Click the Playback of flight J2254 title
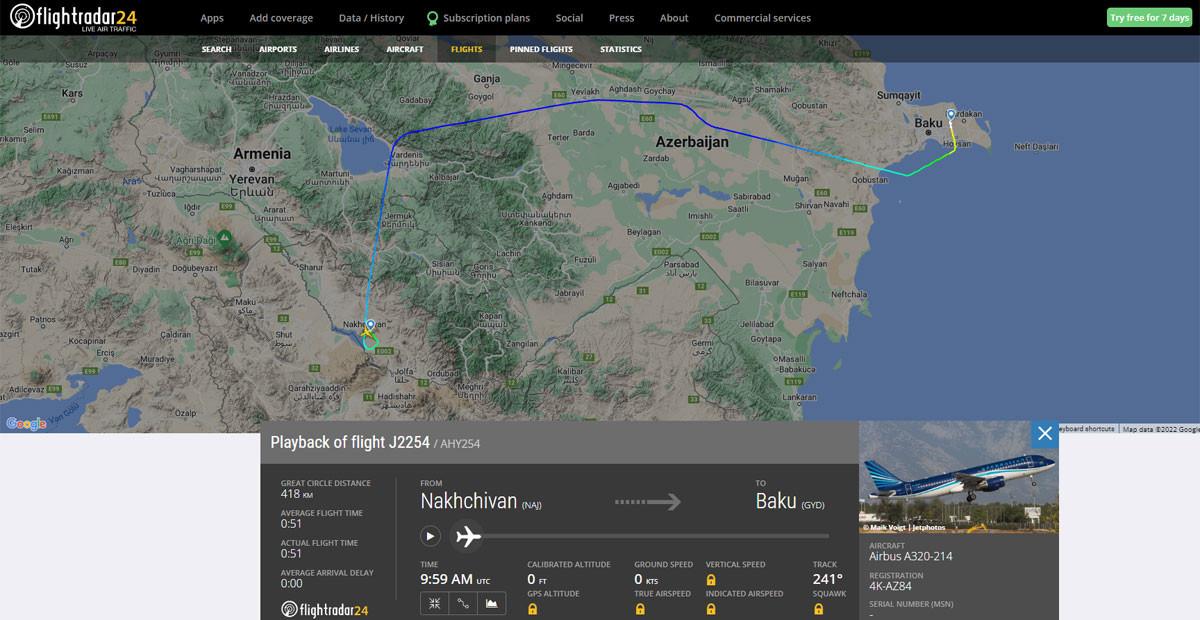The image size is (1200, 620). click(350, 442)
